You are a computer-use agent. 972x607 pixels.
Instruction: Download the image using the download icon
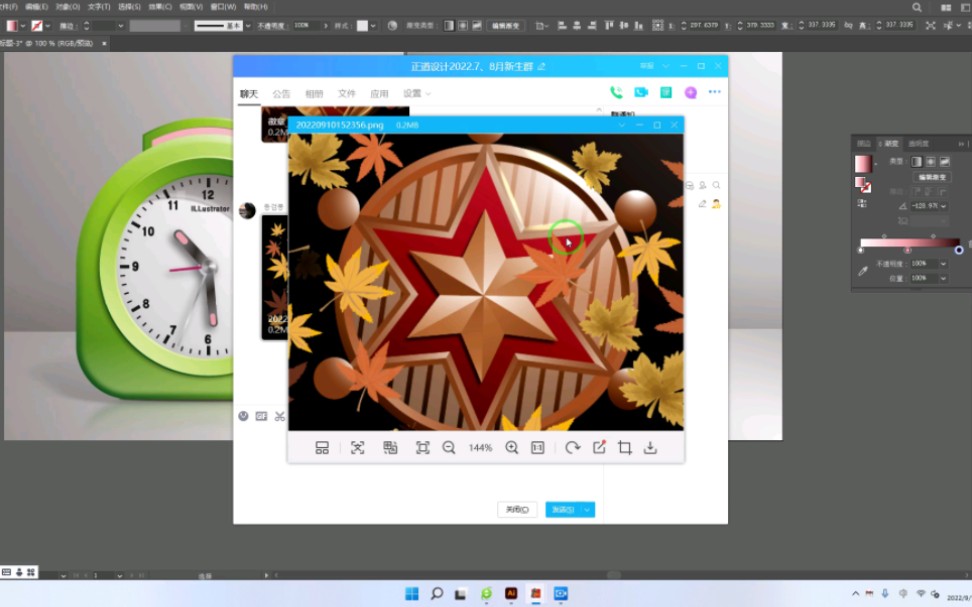(x=651, y=448)
